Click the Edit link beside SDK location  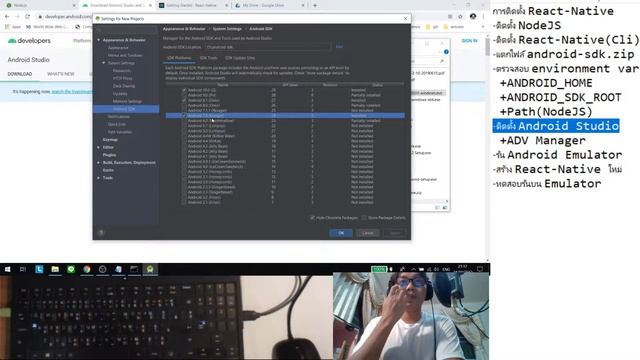click(x=339, y=47)
